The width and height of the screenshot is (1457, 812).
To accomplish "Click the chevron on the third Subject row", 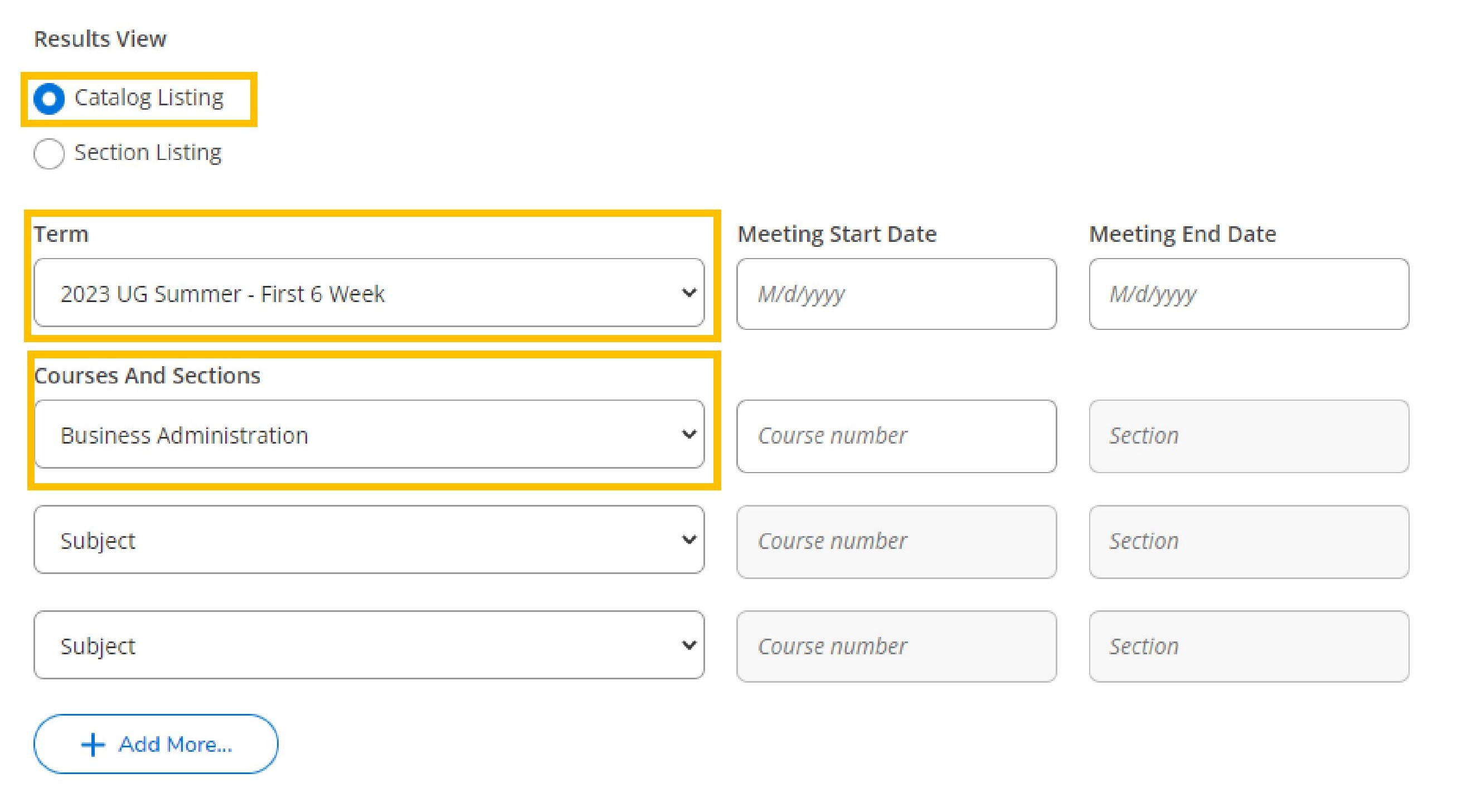I will click(x=689, y=645).
